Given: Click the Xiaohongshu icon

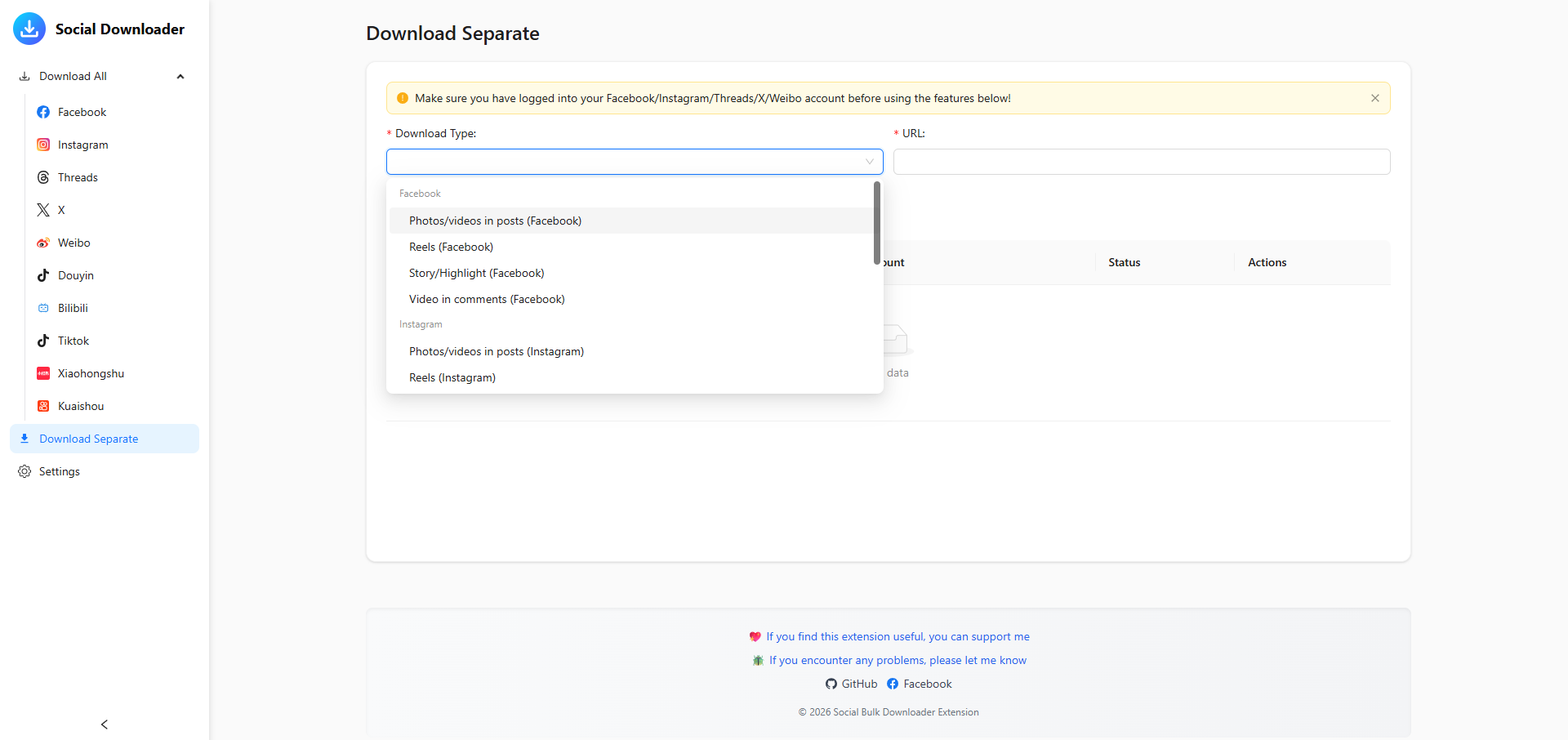Looking at the screenshot, I should pyautogui.click(x=43, y=373).
